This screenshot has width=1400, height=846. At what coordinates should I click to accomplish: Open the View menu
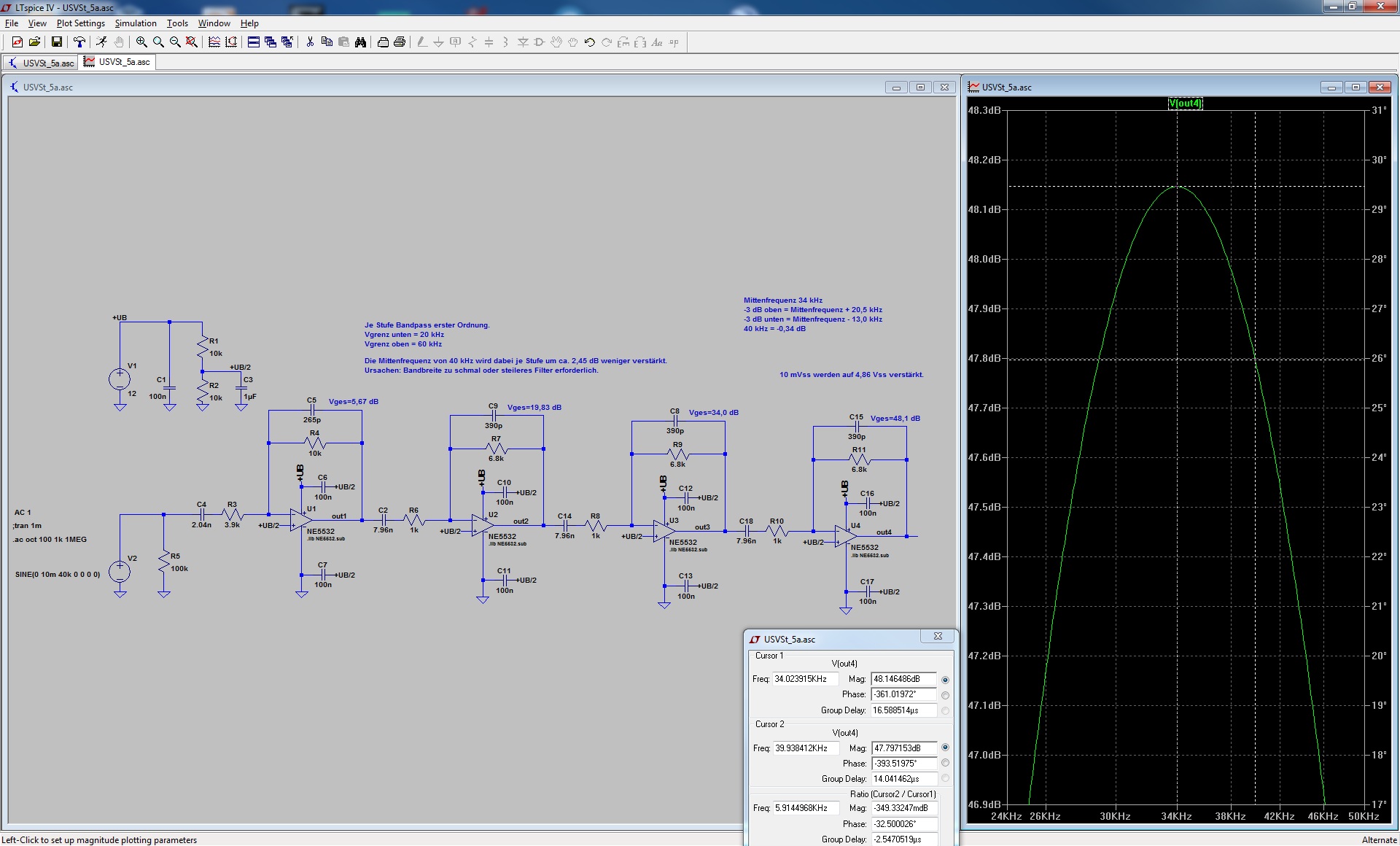point(37,23)
